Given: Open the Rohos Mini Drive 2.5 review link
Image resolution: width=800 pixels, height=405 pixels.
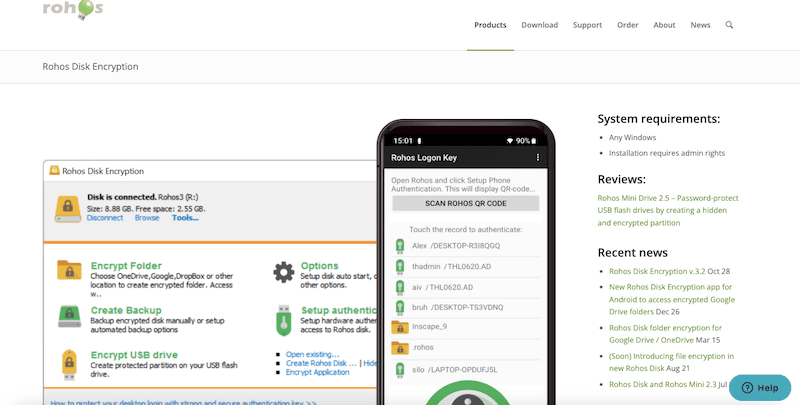Looking at the screenshot, I should pyautogui.click(x=668, y=210).
